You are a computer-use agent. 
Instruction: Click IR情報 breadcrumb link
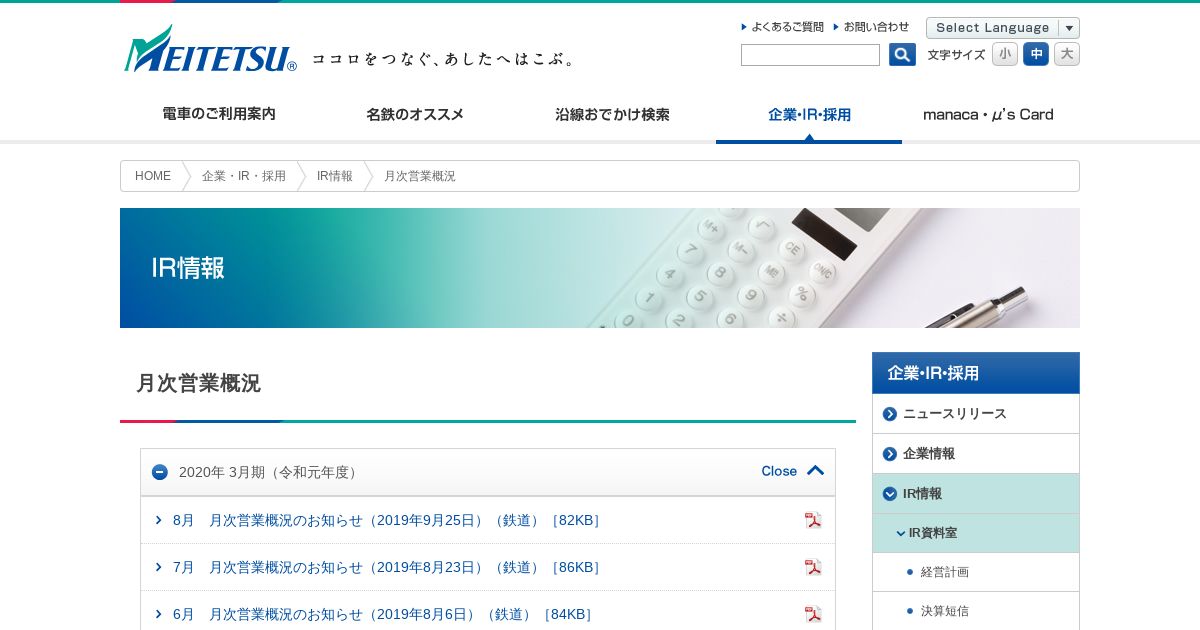pyautogui.click(x=335, y=176)
